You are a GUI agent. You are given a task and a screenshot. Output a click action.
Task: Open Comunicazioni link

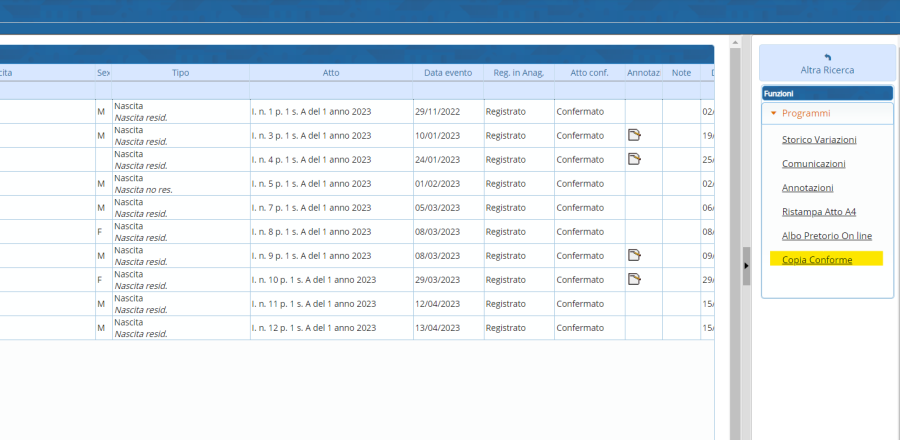813,164
